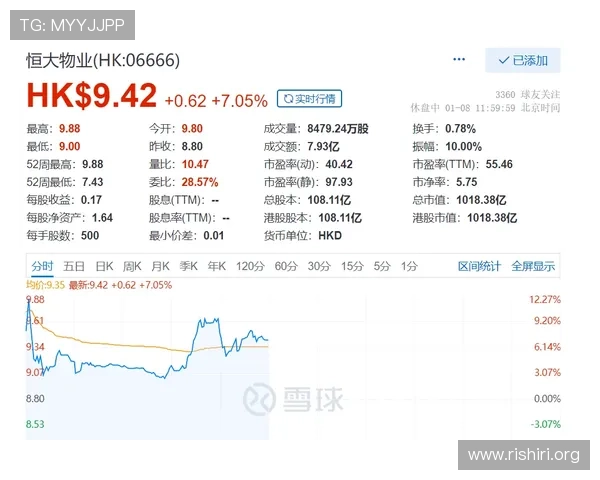Open the 周K chart tab

point(132,266)
